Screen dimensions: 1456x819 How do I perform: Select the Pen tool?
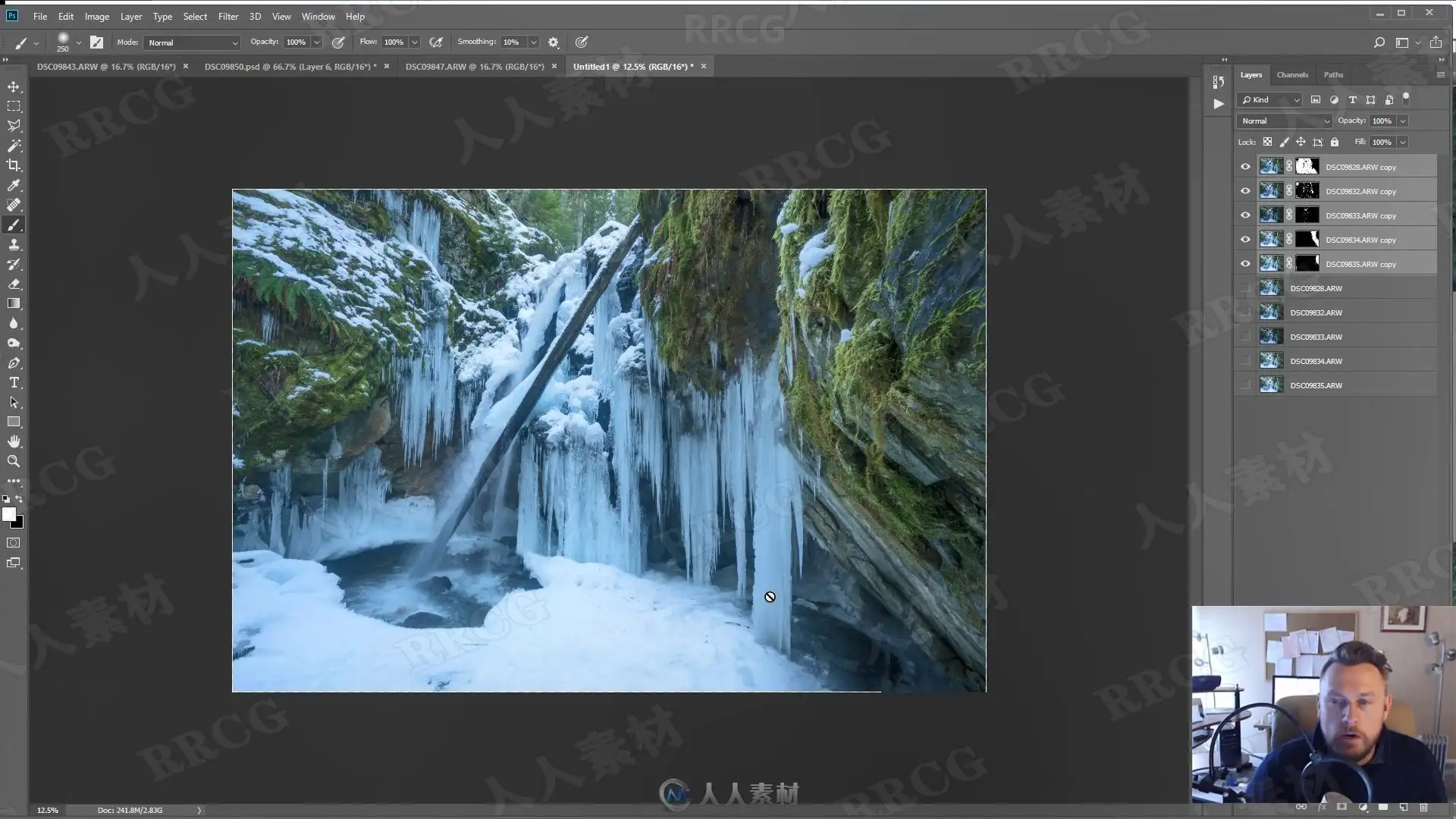coord(14,363)
